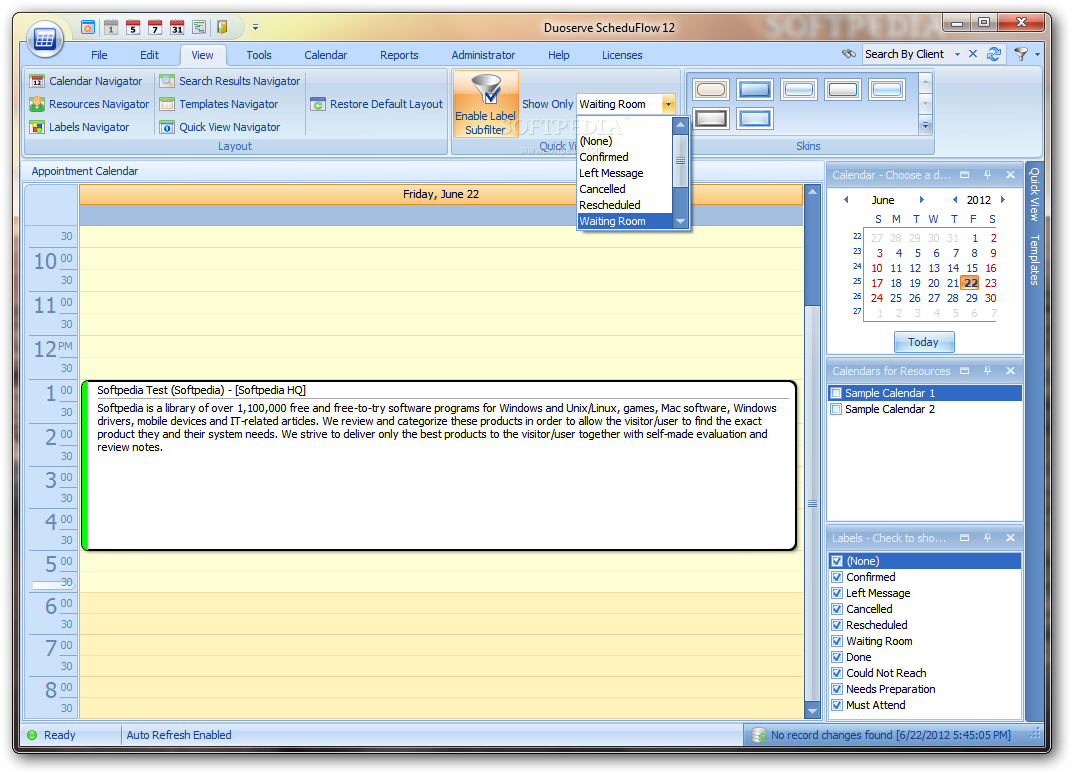Image resolution: width=1072 pixels, height=774 pixels.
Task: Open the ScheduFlow application orb menu
Action: coord(45,39)
